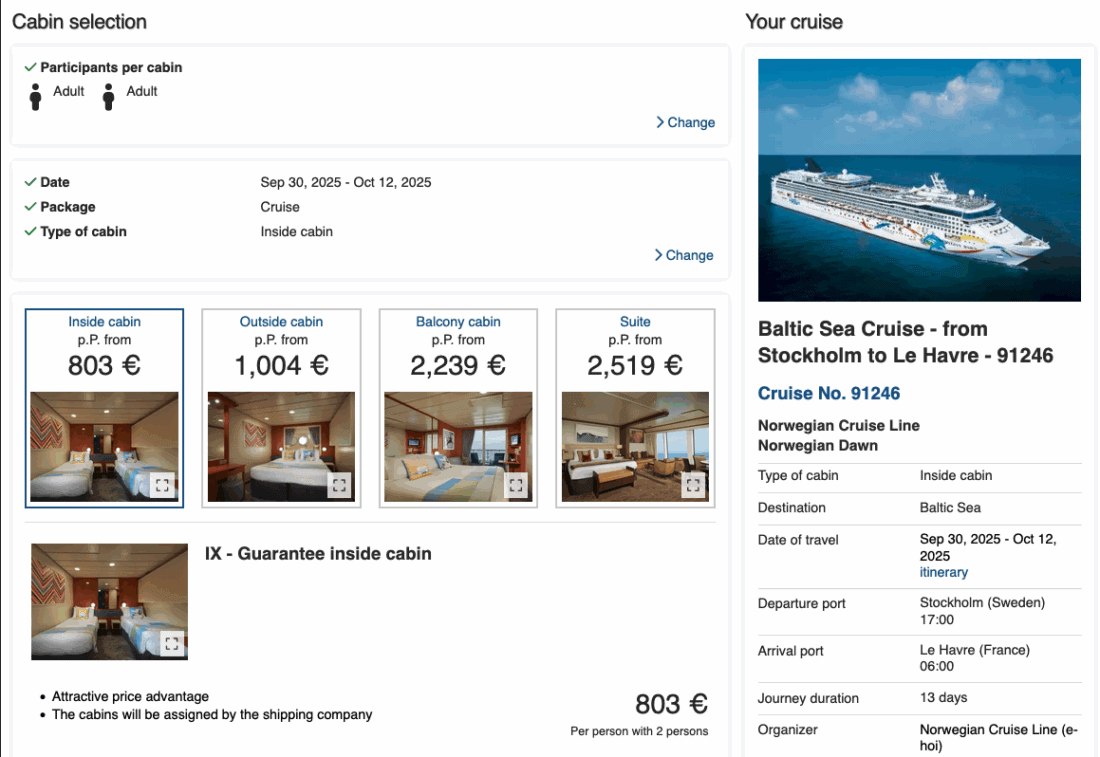1100x757 pixels.
Task: Expand the Balcony cabin photo fullscreen
Action: (516, 486)
